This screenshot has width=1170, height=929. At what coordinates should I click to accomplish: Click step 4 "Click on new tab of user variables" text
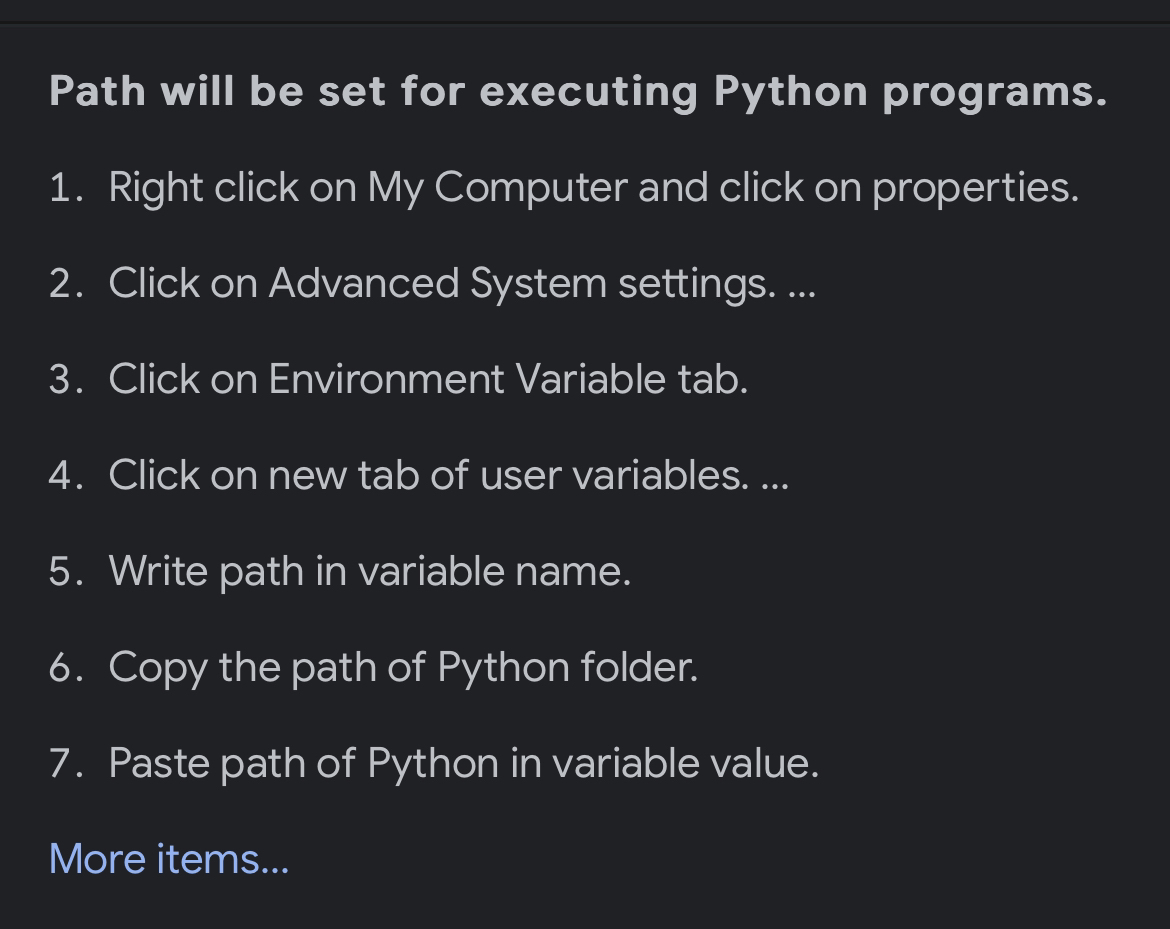[x=427, y=475]
